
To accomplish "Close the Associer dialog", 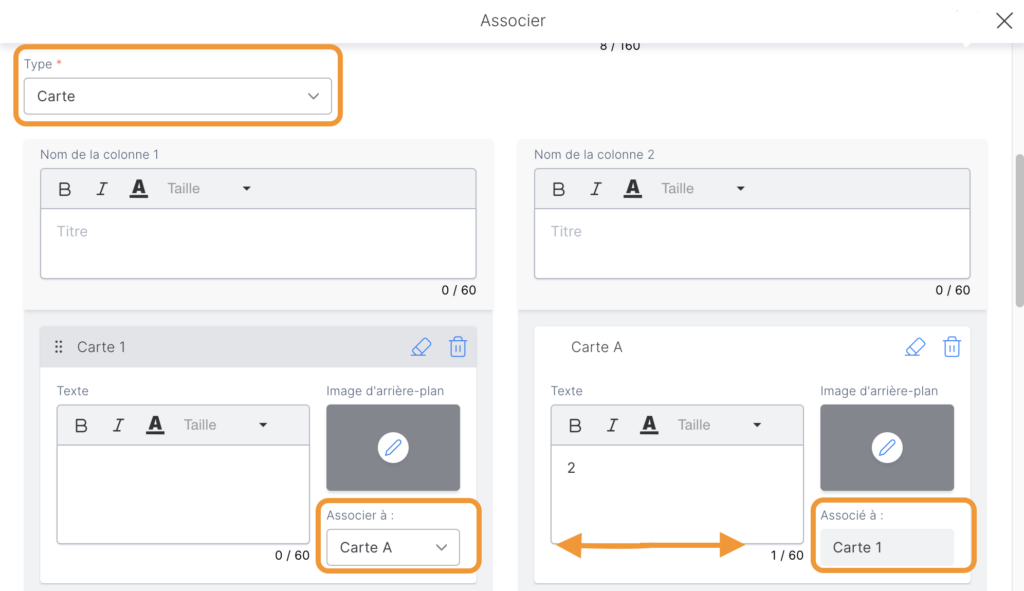I will pyautogui.click(x=1004, y=21).
